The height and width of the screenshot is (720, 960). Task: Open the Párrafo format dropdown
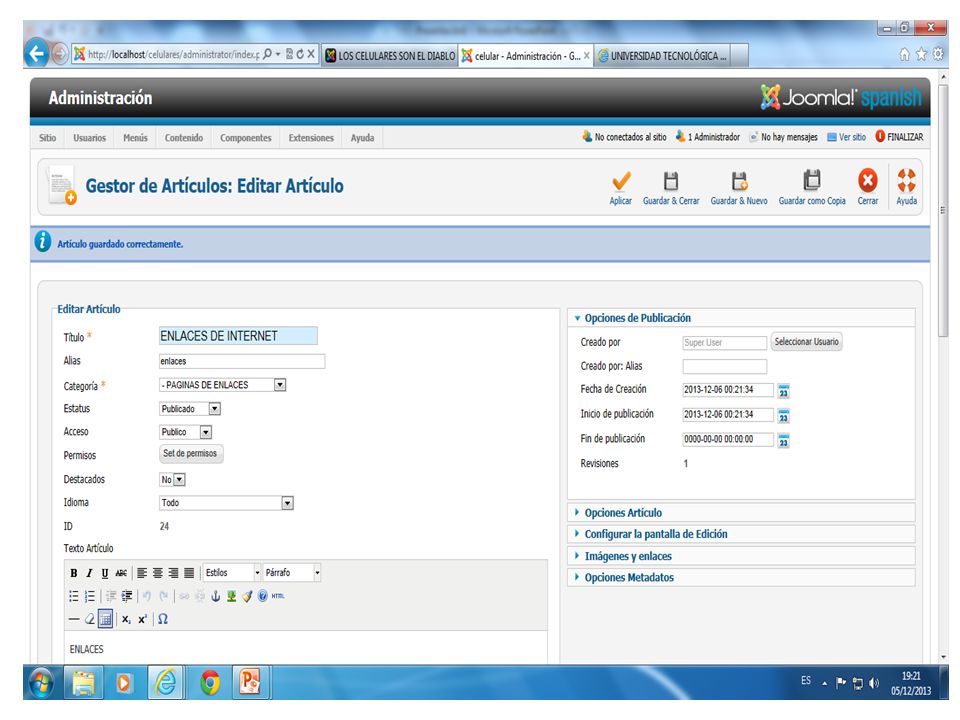tap(292, 573)
